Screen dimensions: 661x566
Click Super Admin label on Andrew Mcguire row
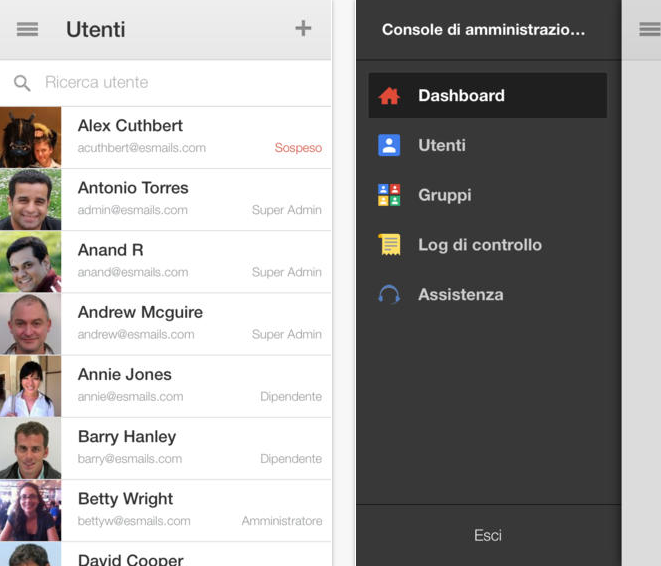click(287, 334)
